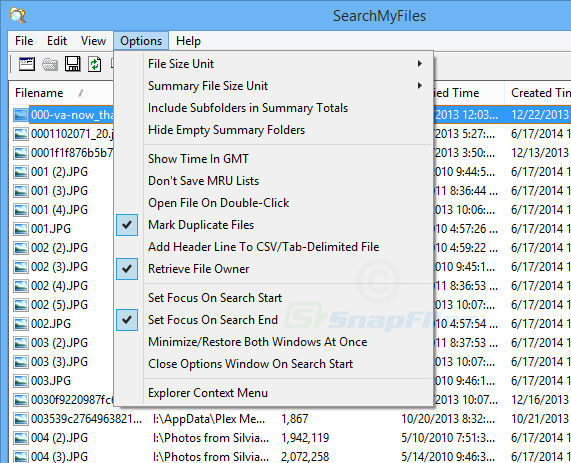
Task: Select file 002 (4).JPG
Action: (59, 286)
